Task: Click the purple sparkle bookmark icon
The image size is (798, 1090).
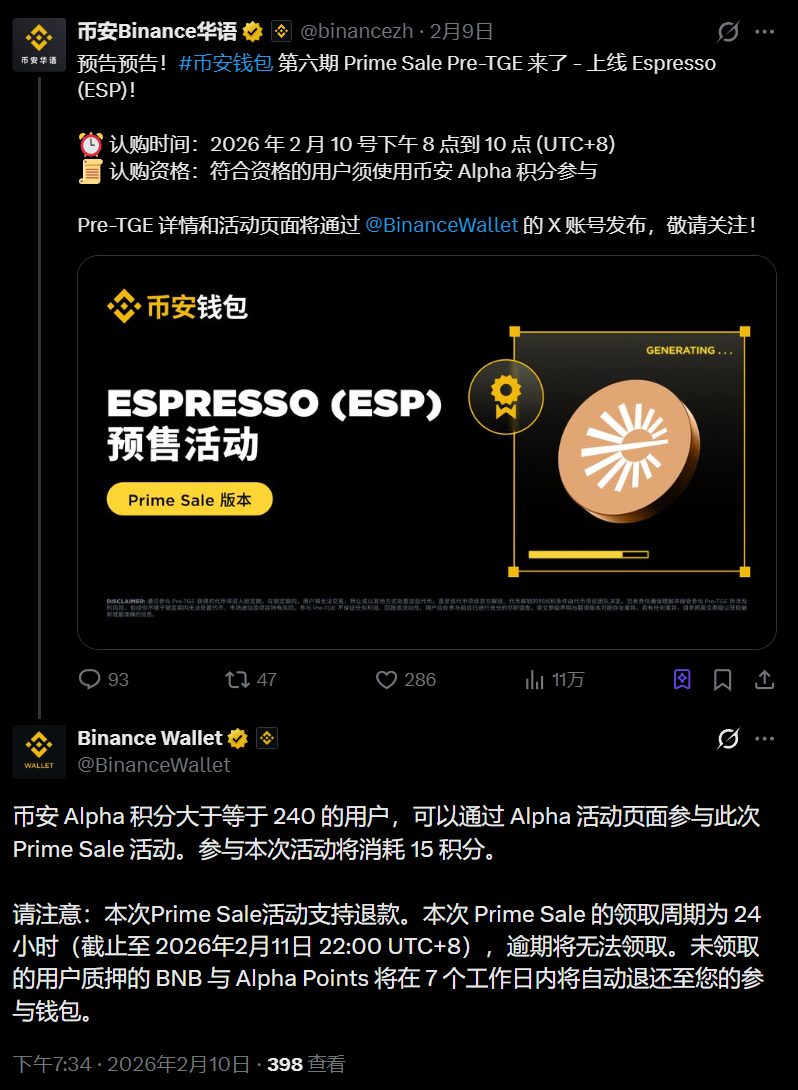Action: (x=682, y=679)
